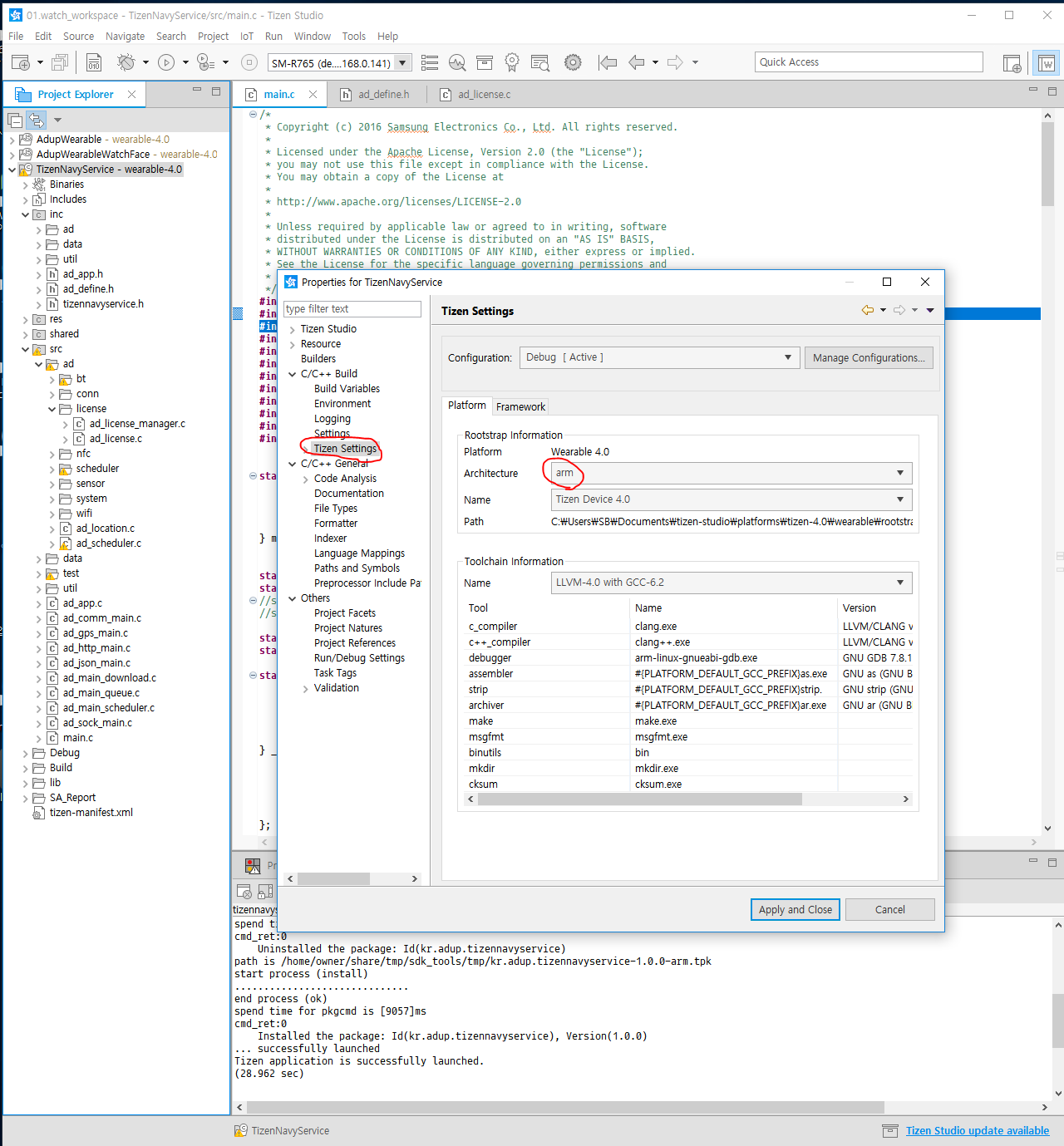Switch to the Framework tab
This screenshot has height=1146, width=1064.
[x=520, y=406]
